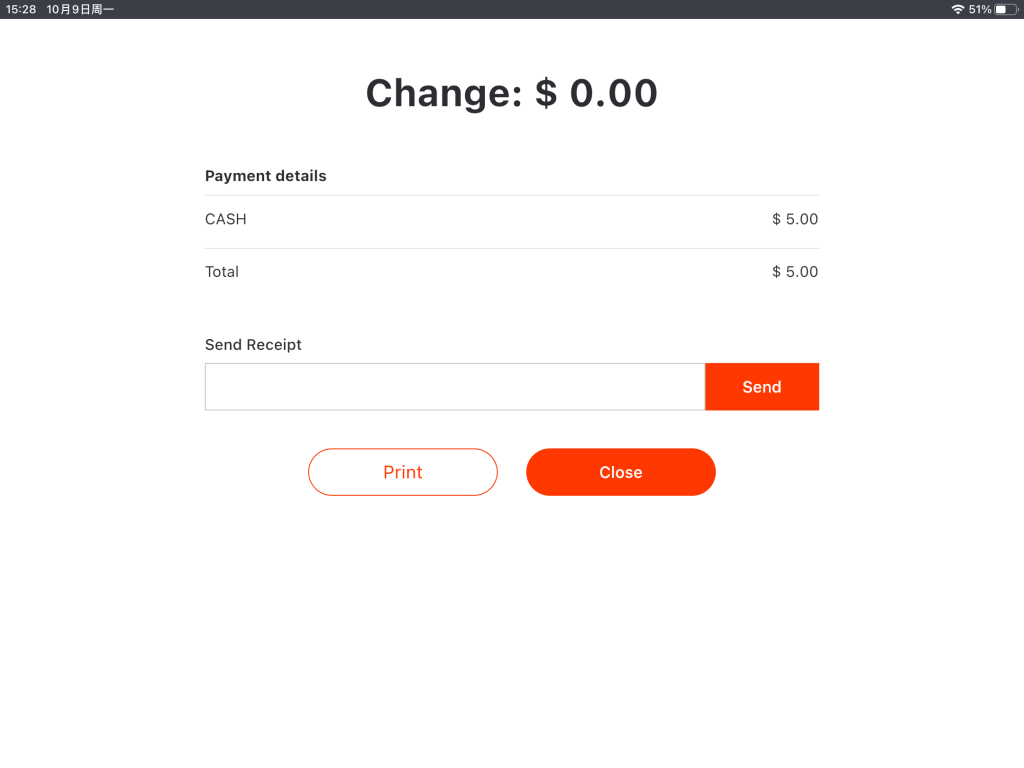The width and height of the screenshot is (1024, 768).
Task: Tap the 15:28 clock in status bar
Action: click(x=21, y=9)
